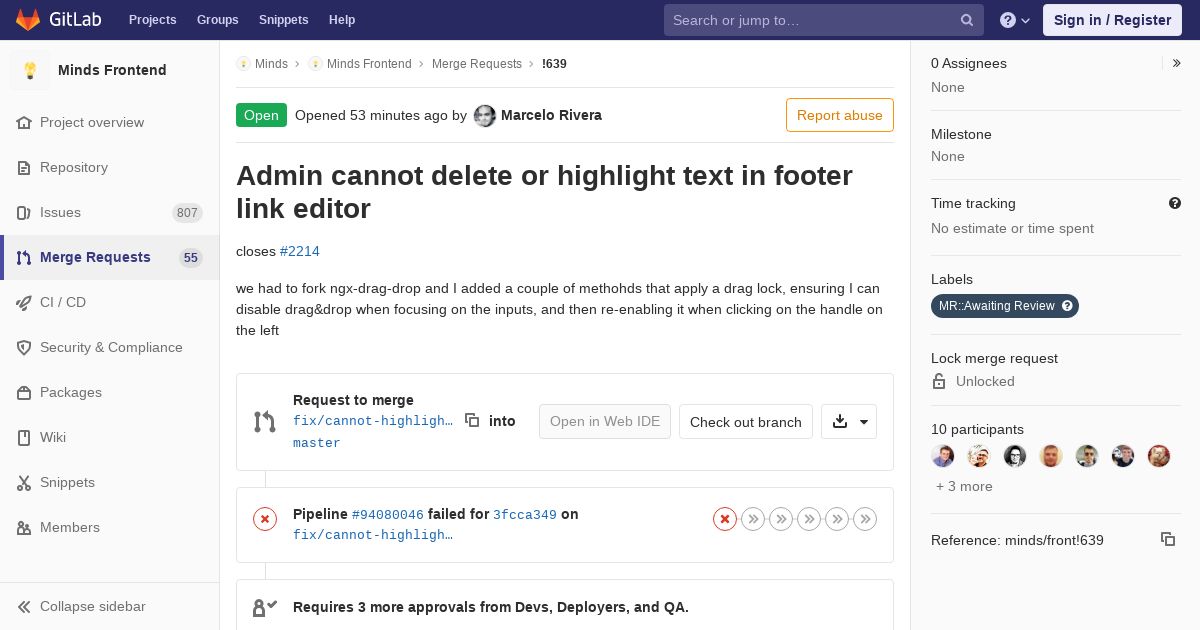Image resolution: width=1200 pixels, height=630 pixels.
Task: Click the last participant avatar in row
Action: (x=1159, y=456)
